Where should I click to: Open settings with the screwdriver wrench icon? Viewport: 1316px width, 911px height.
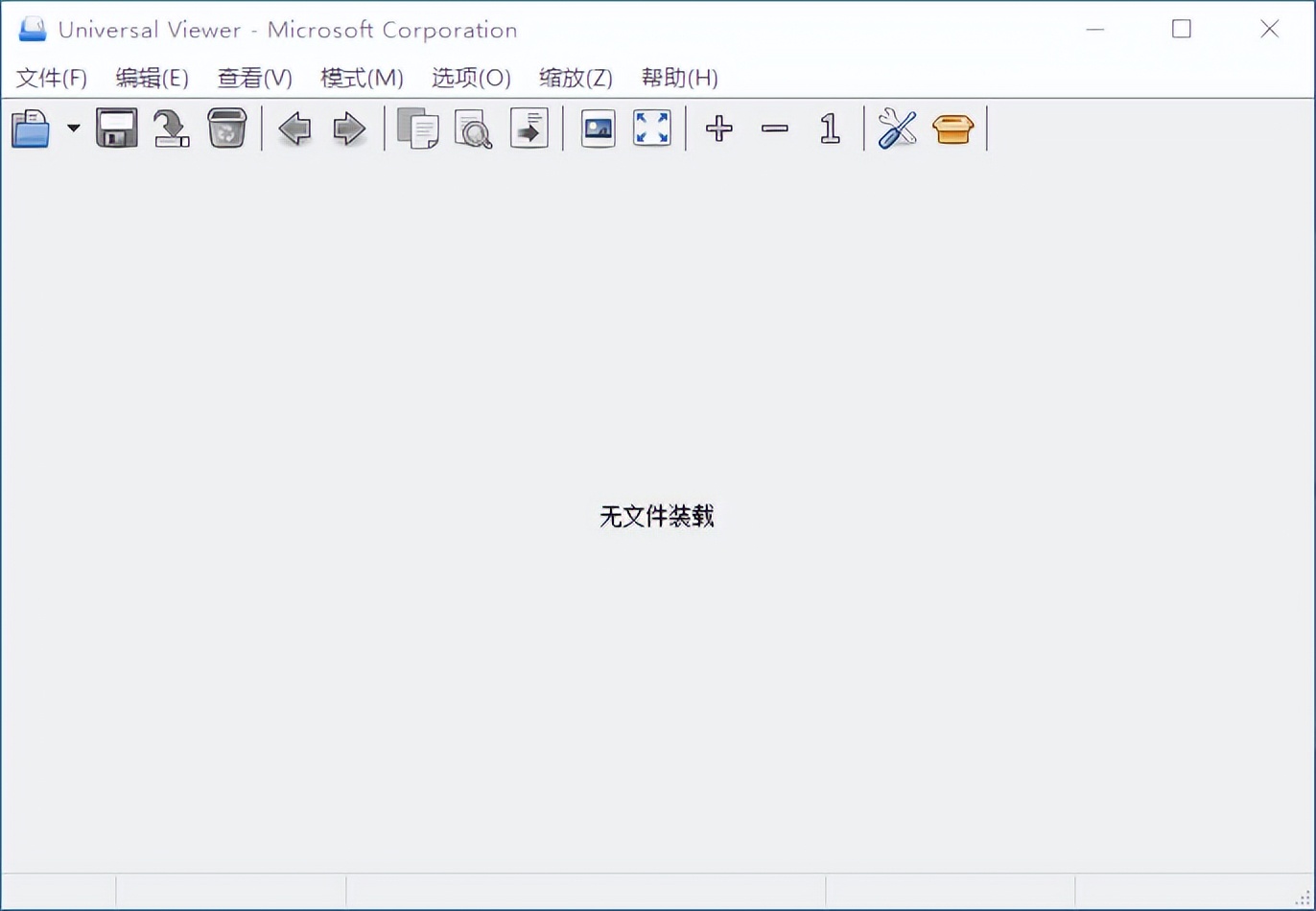[x=897, y=128]
